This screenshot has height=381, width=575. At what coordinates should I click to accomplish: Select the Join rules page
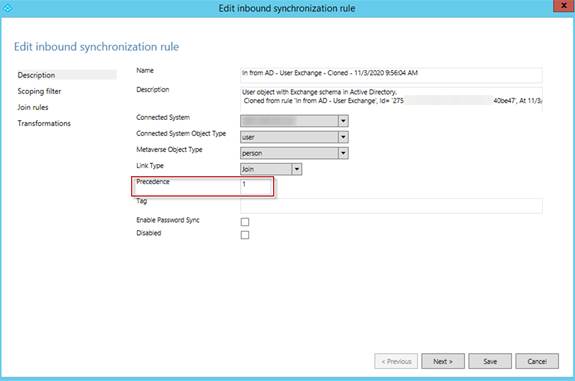(33, 107)
